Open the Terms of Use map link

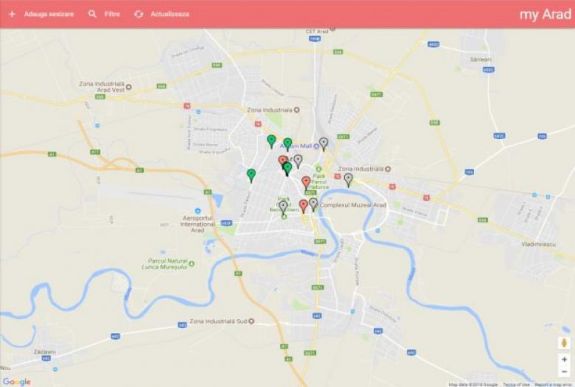(x=516, y=385)
